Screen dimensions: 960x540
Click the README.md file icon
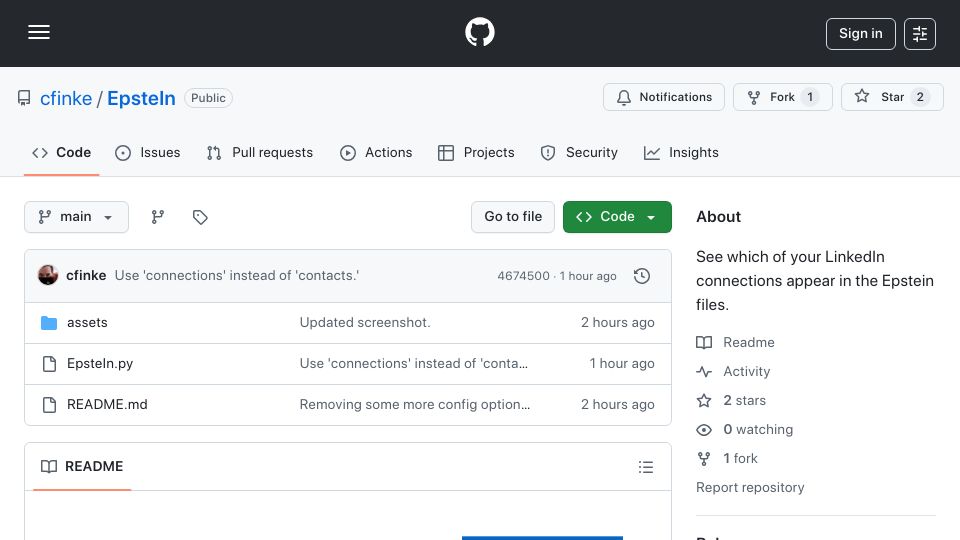(49, 405)
